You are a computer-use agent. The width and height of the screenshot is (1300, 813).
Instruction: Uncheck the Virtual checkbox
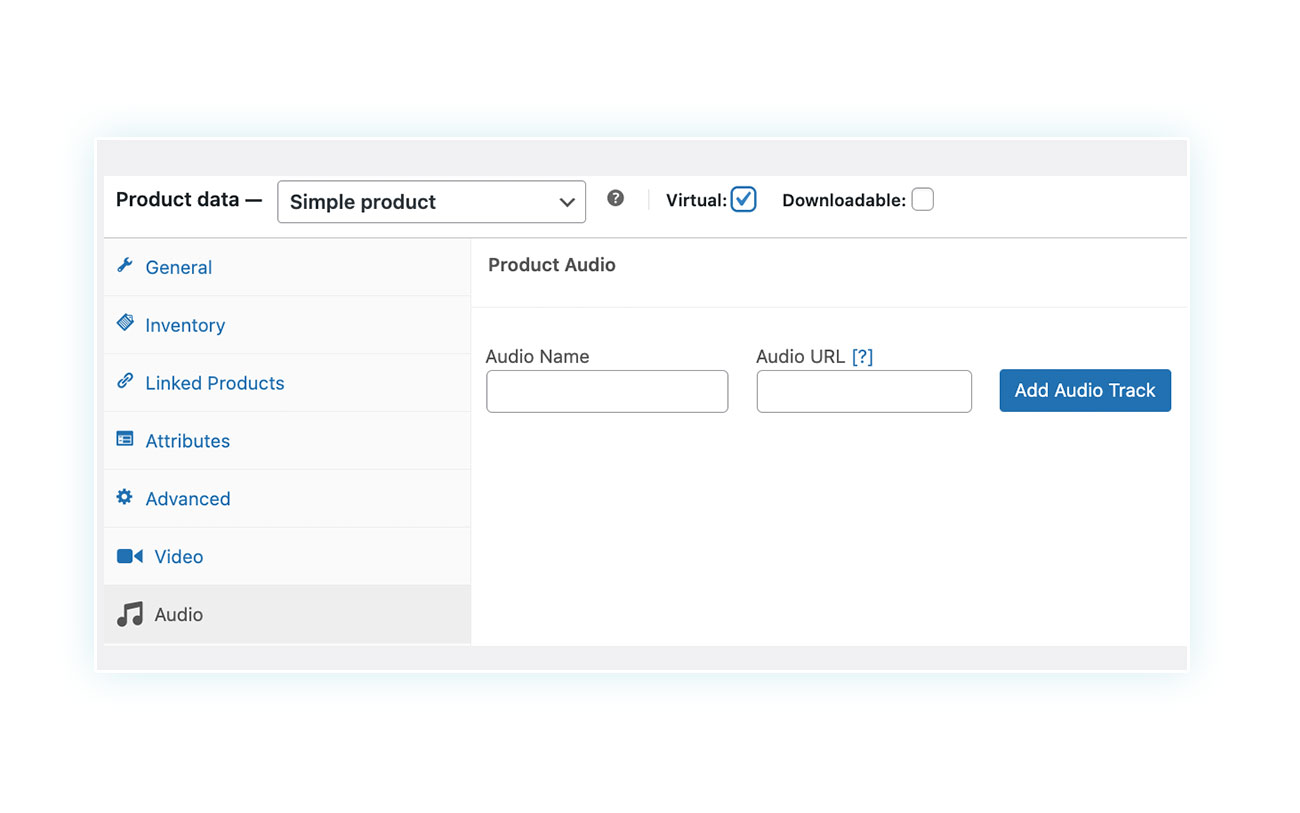pos(743,199)
